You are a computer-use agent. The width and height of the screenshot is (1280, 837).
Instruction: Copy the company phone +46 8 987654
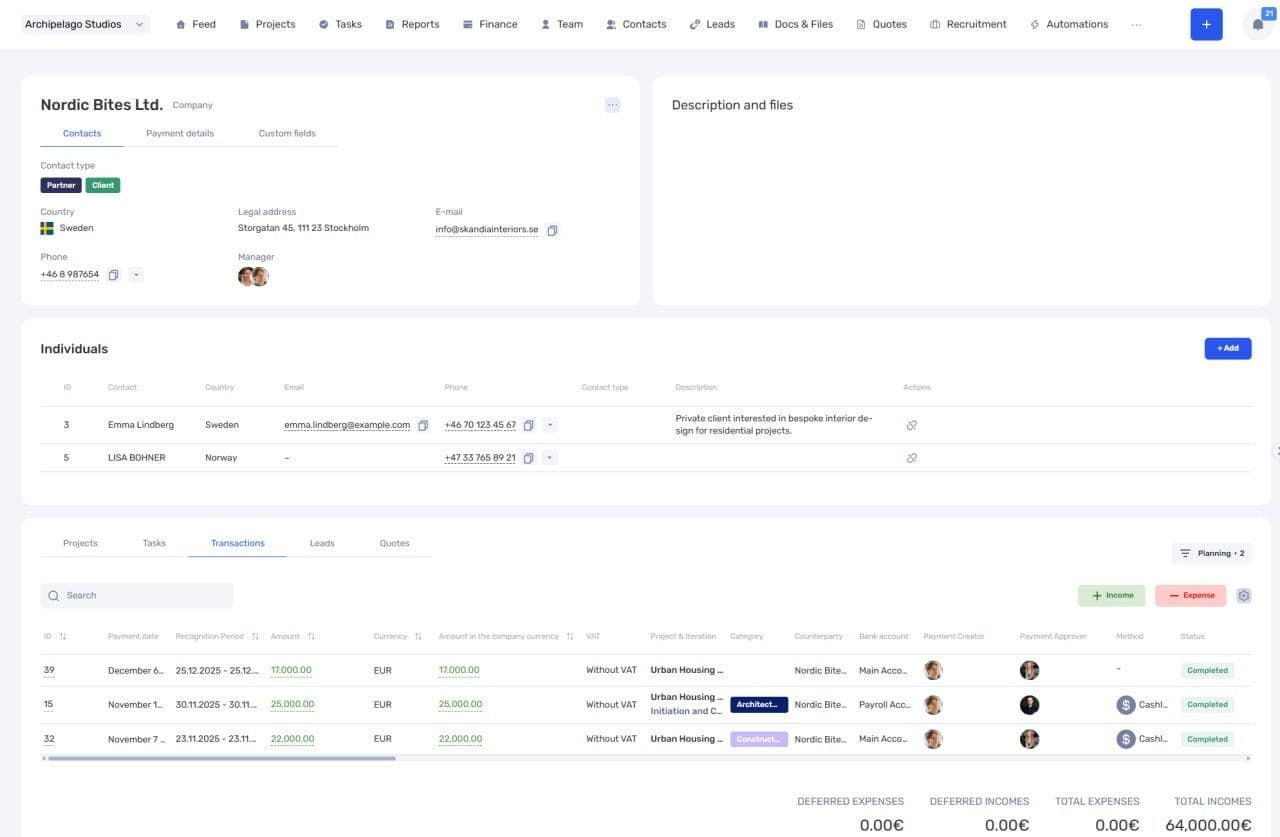click(x=114, y=275)
